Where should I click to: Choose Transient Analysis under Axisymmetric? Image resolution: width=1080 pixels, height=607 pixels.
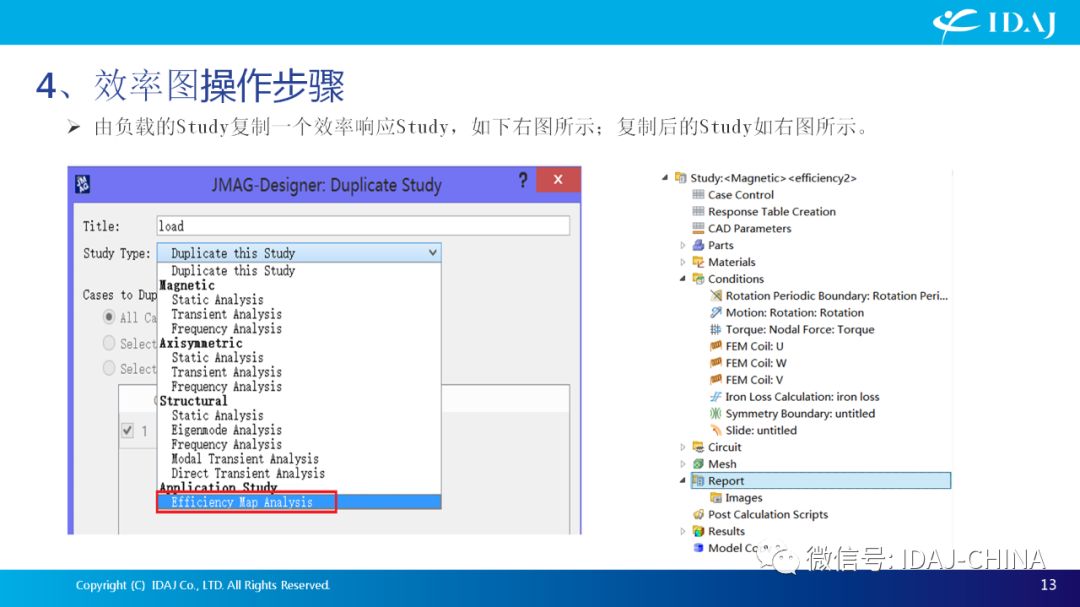(299, 372)
